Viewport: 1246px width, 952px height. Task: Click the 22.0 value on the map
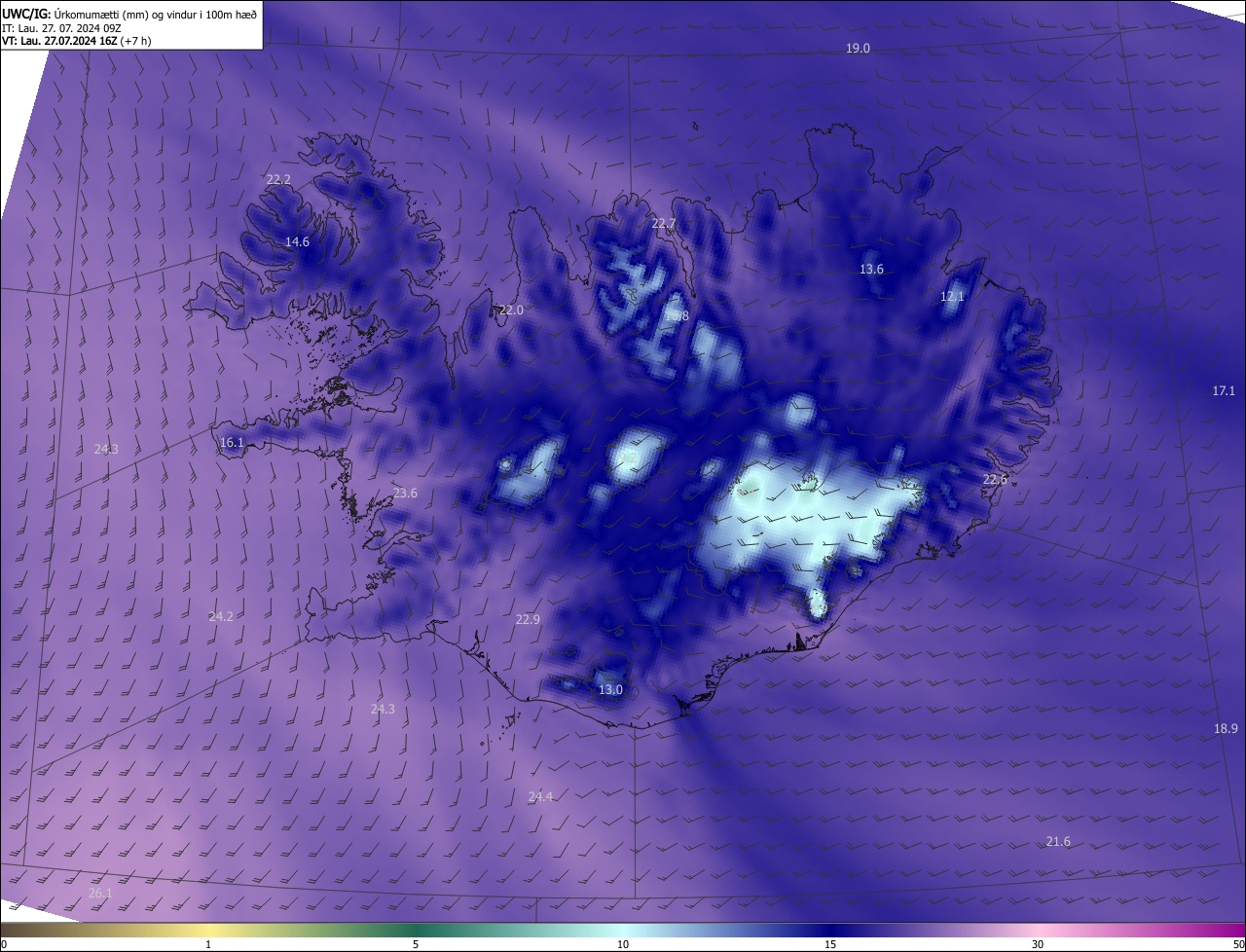tap(511, 311)
